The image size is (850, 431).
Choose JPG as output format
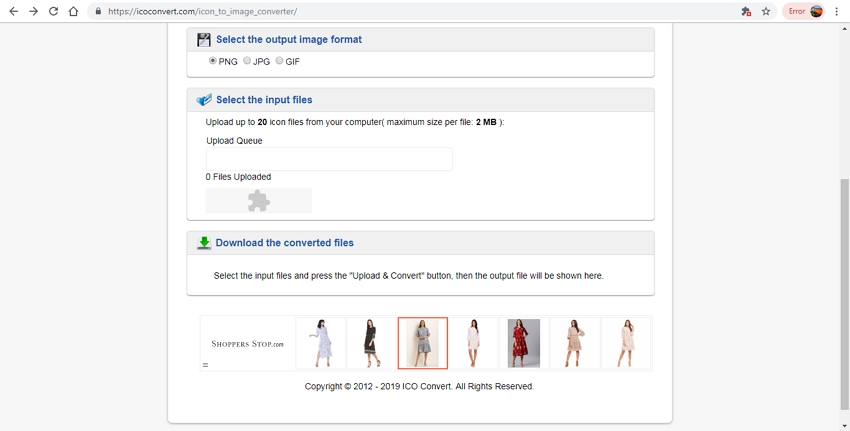[247, 61]
